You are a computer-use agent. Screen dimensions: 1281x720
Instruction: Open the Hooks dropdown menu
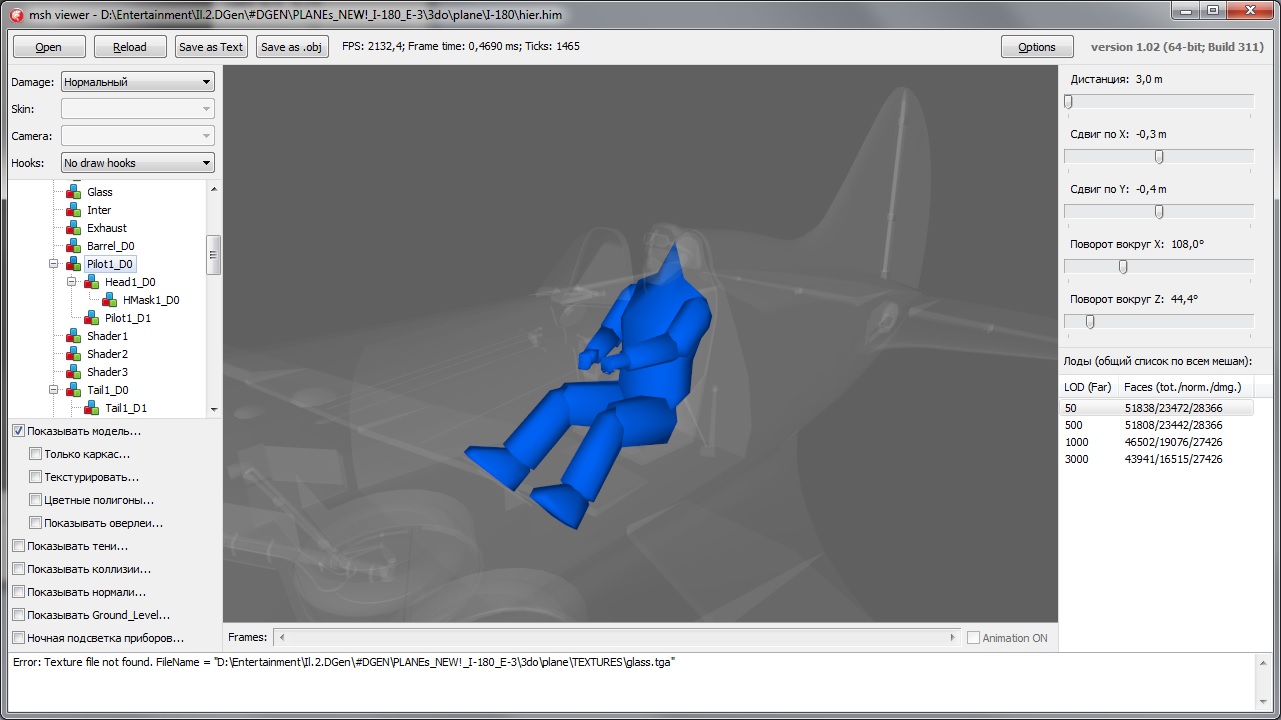pyautogui.click(x=138, y=163)
